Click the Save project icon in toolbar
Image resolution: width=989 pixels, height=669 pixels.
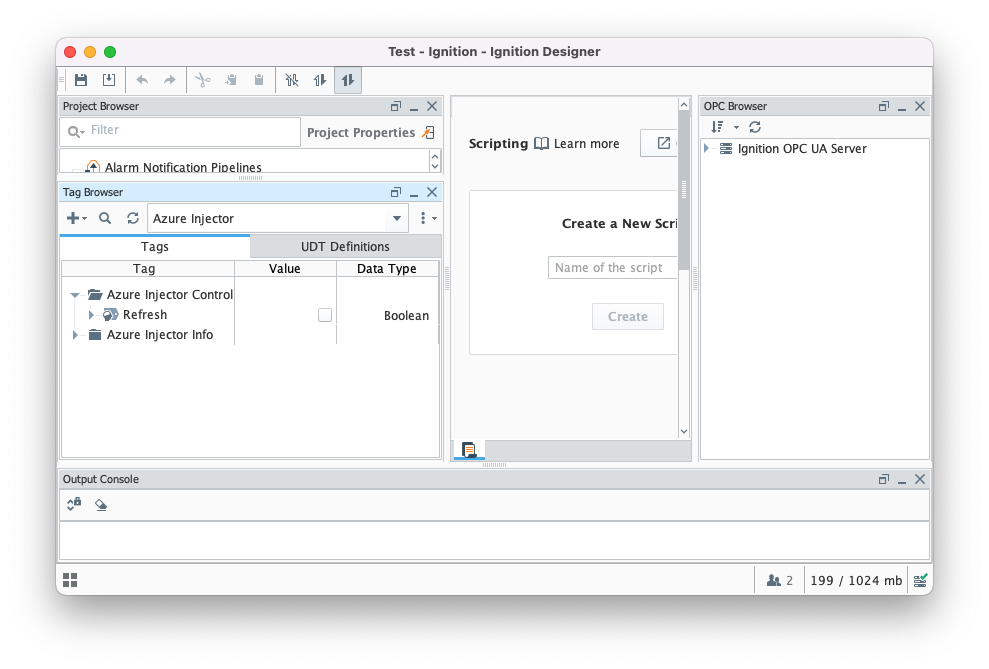tap(81, 80)
